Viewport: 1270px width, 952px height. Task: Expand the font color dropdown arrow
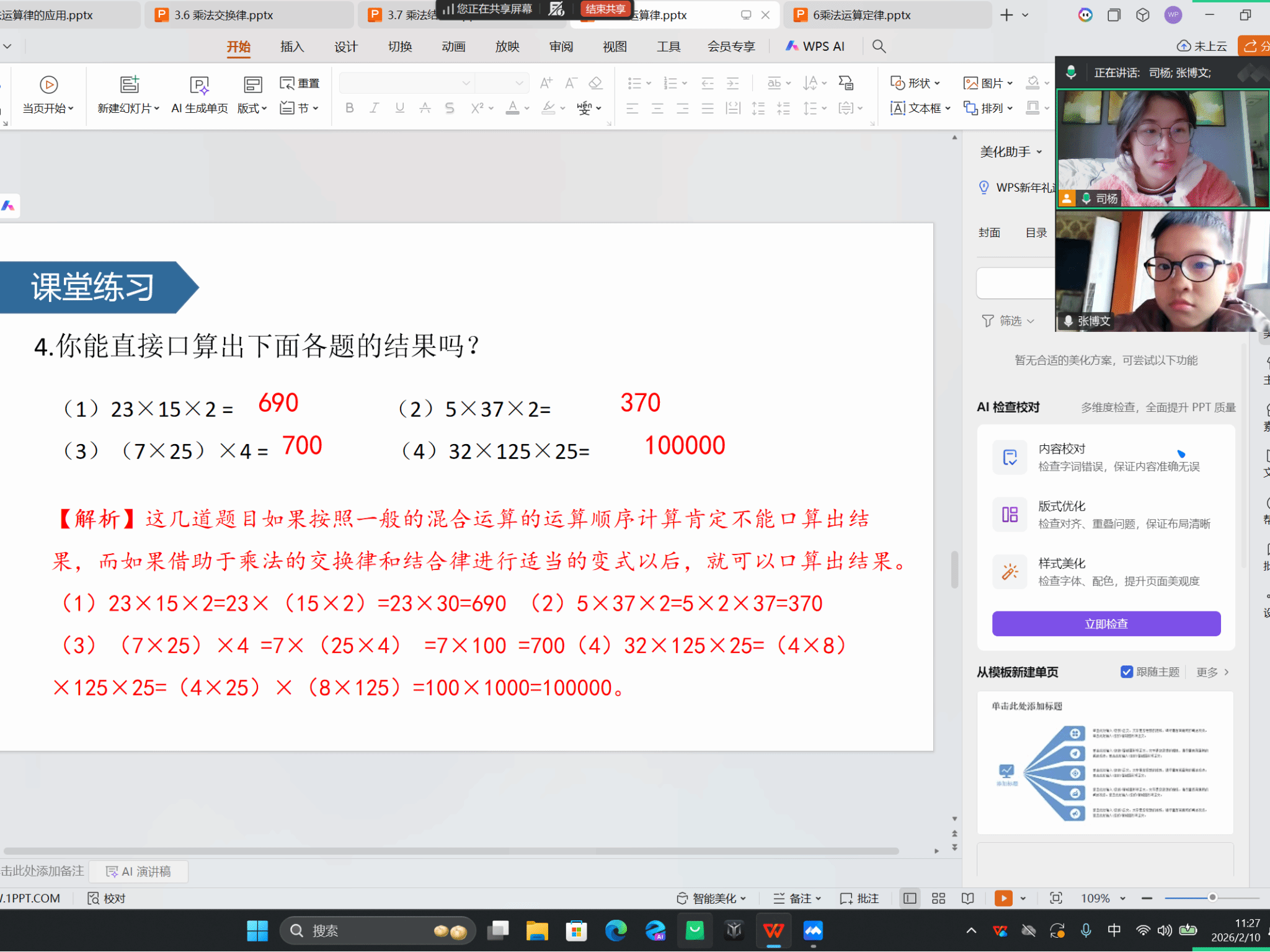[x=527, y=109]
